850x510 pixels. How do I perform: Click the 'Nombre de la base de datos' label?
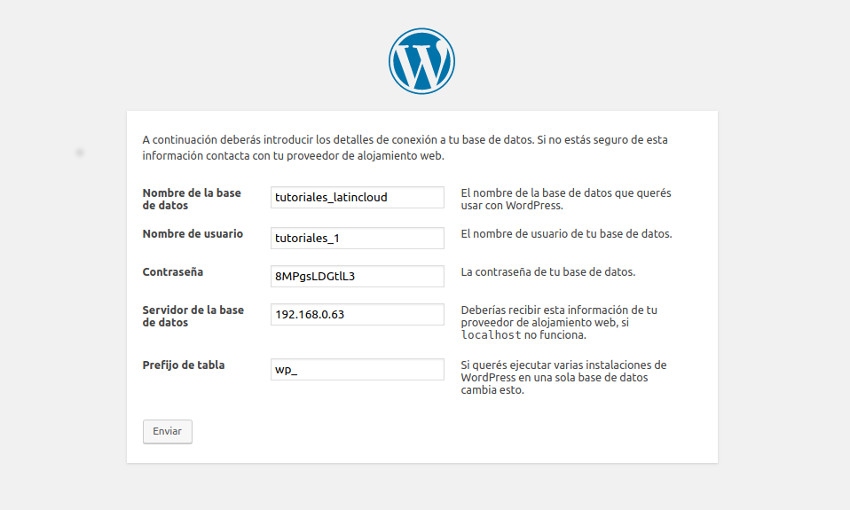pos(192,199)
